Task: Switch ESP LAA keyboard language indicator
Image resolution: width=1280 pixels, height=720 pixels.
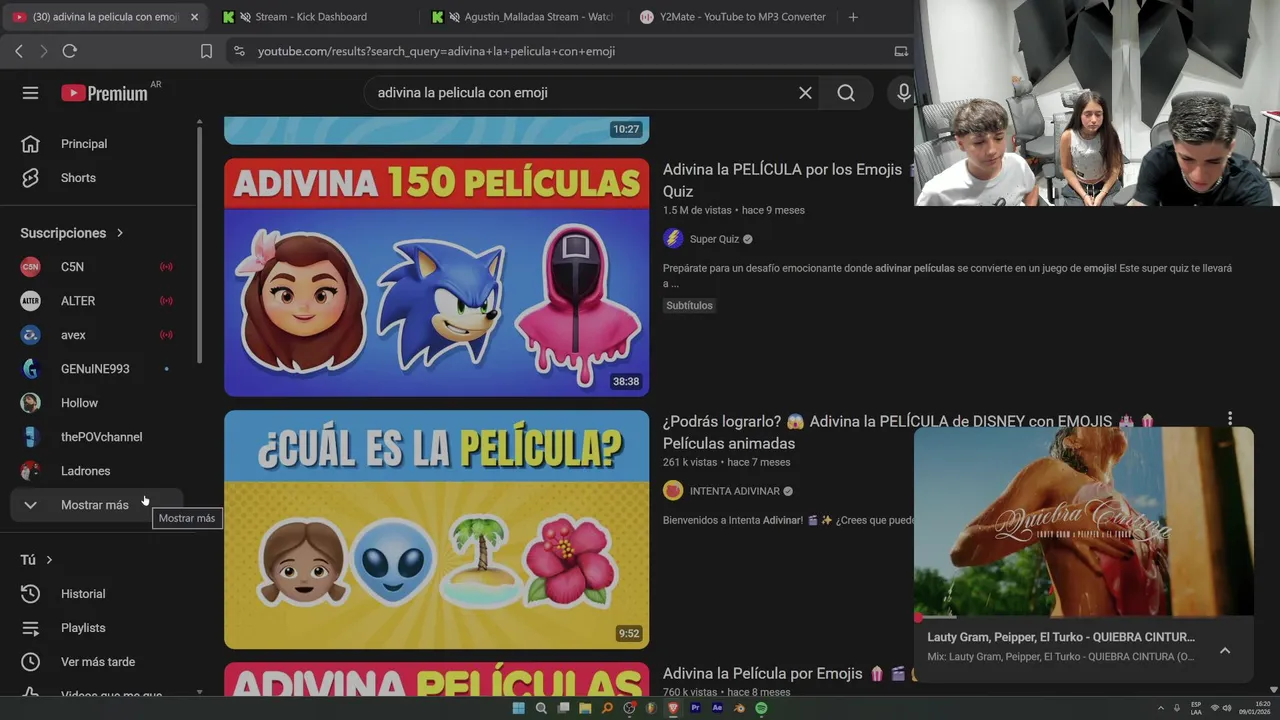Action: click(1196, 708)
